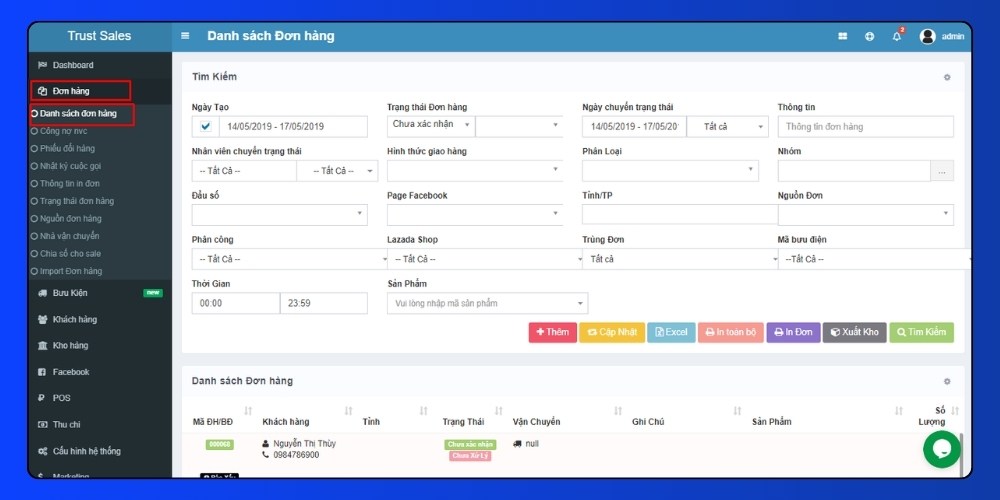Image resolution: width=1000 pixels, height=500 pixels.
Task: Click the In toàn bộ button
Action: click(730, 332)
